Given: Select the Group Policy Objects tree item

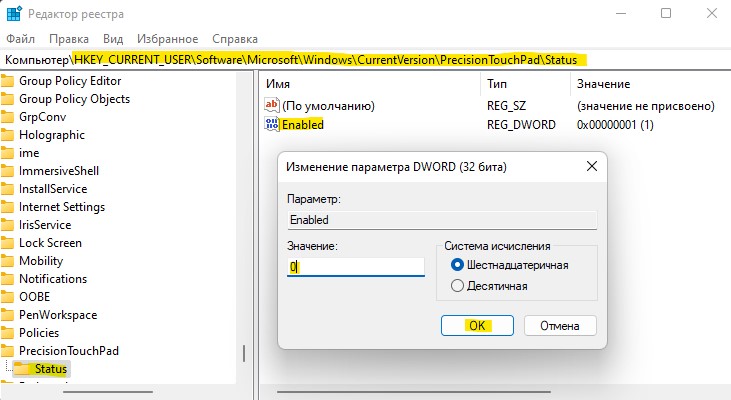Looking at the screenshot, I should [75, 99].
